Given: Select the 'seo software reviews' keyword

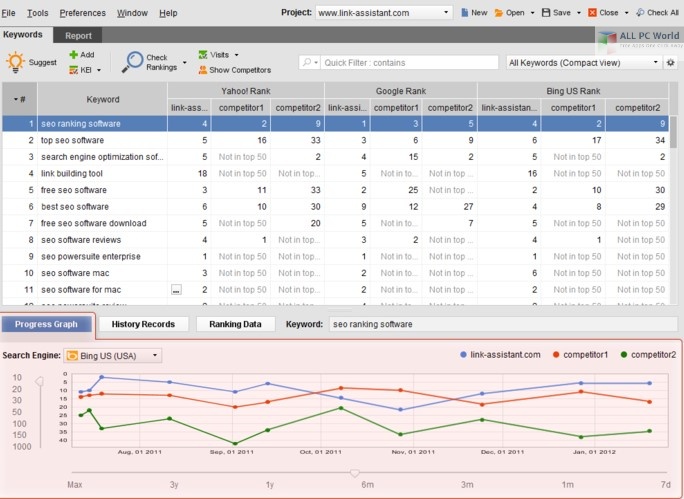Looking at the screenshot, I should [81, 240].
